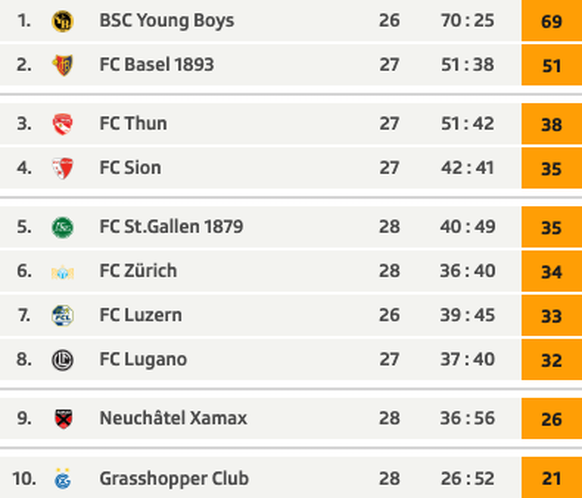Click the FC Lugano circular logo
This screenshot has height=498, width=582.
pyautogui.click(x=62, y=360)
